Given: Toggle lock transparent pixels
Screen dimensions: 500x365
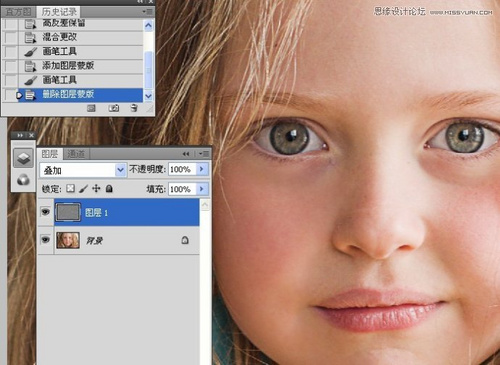Looking at the screenshot, I should [x=70, y=189].
